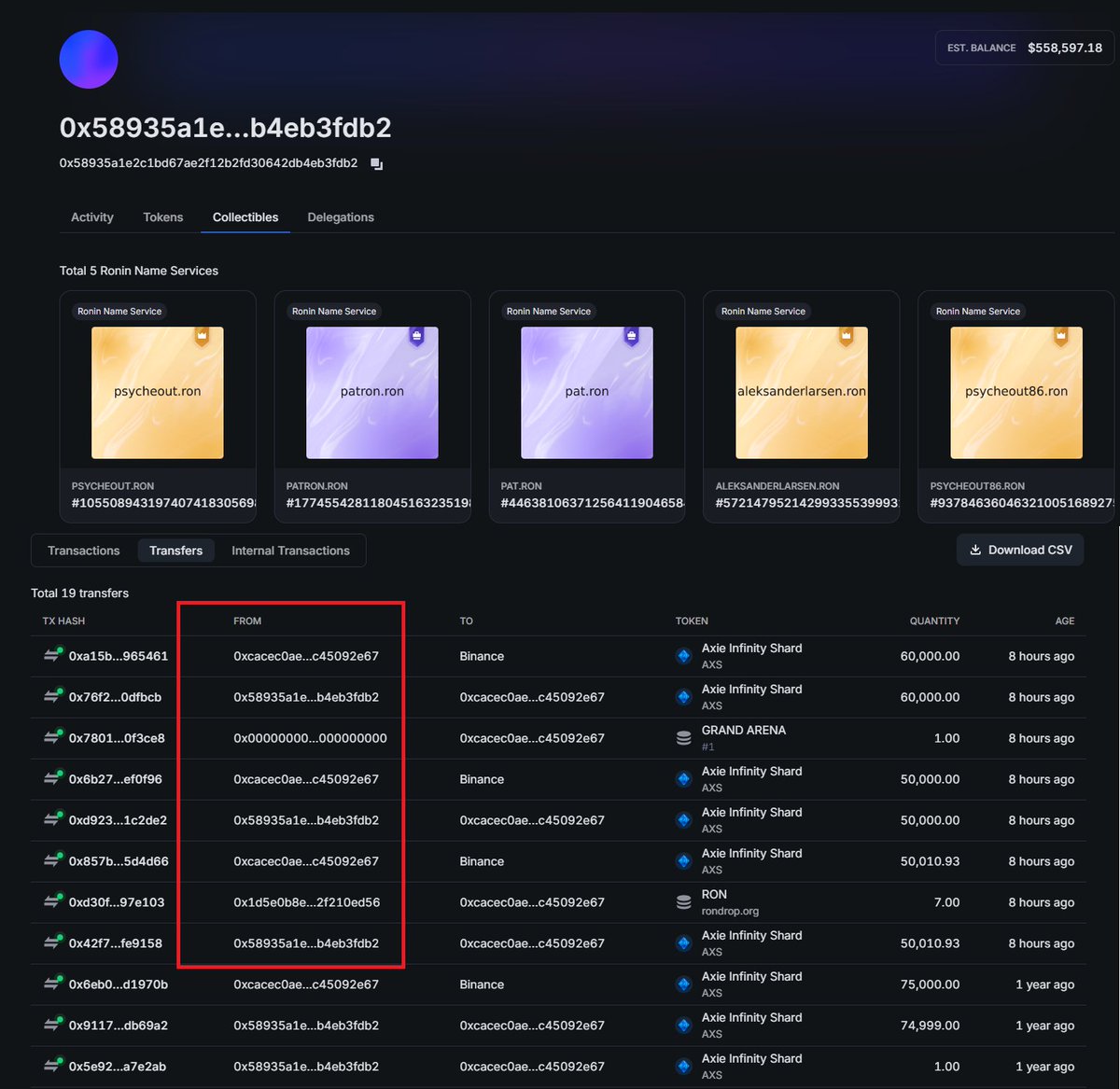This screenshot has height=1089, width=1120.
Task: Click the crown badge on the psycheout.ron card
Action: click(x=202, y=336)
